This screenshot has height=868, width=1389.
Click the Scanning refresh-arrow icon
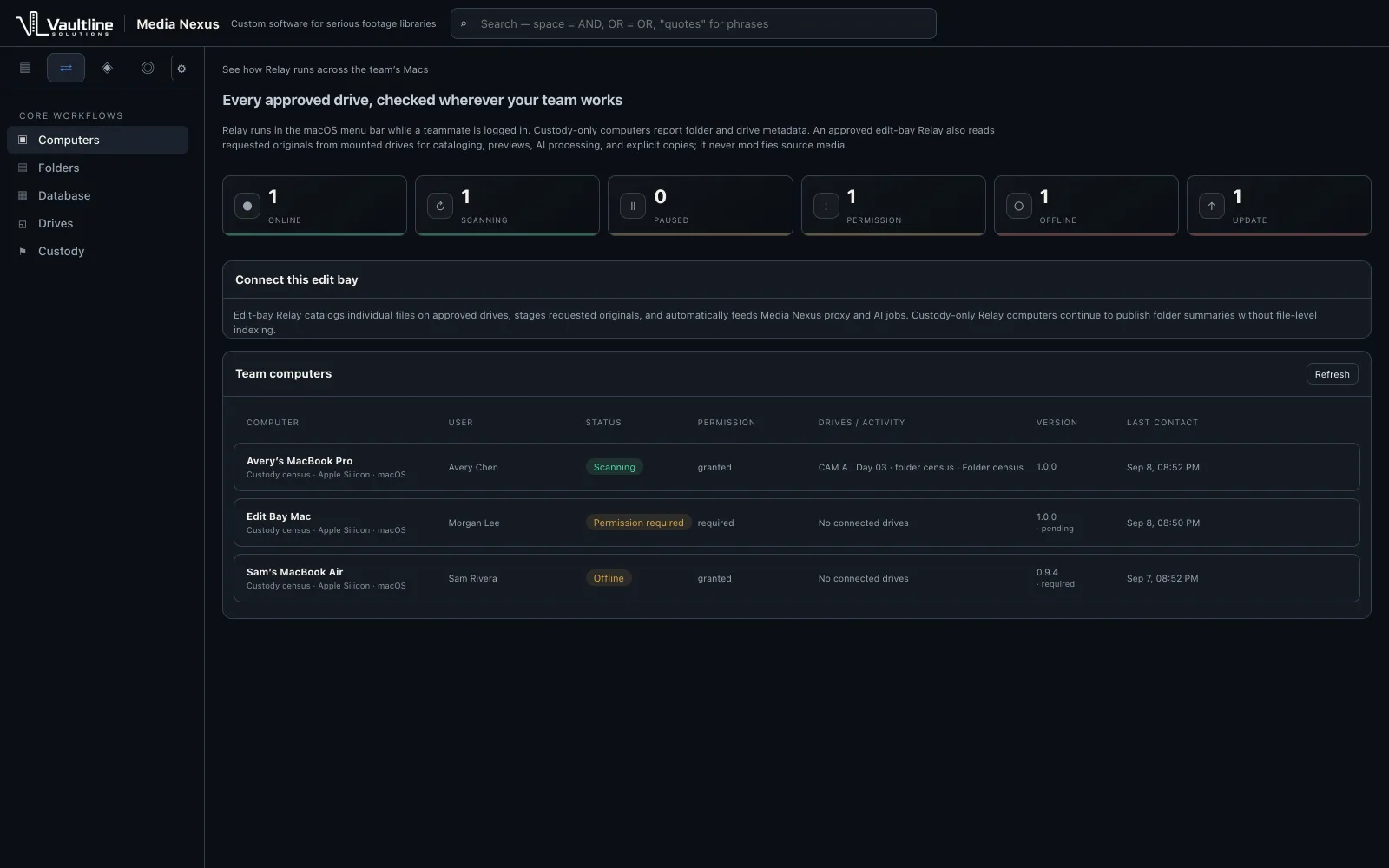click(440, 206)
